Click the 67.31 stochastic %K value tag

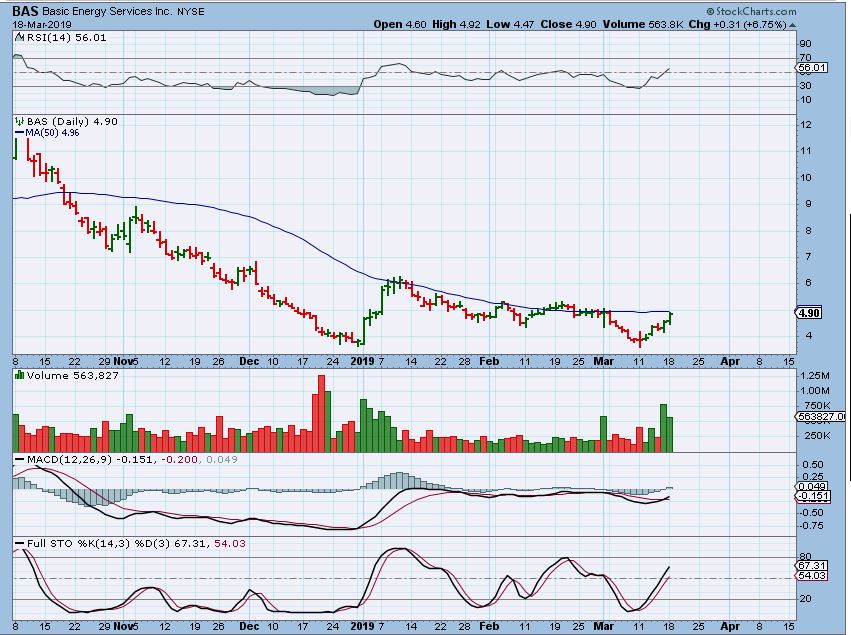[x=808, y=565]
